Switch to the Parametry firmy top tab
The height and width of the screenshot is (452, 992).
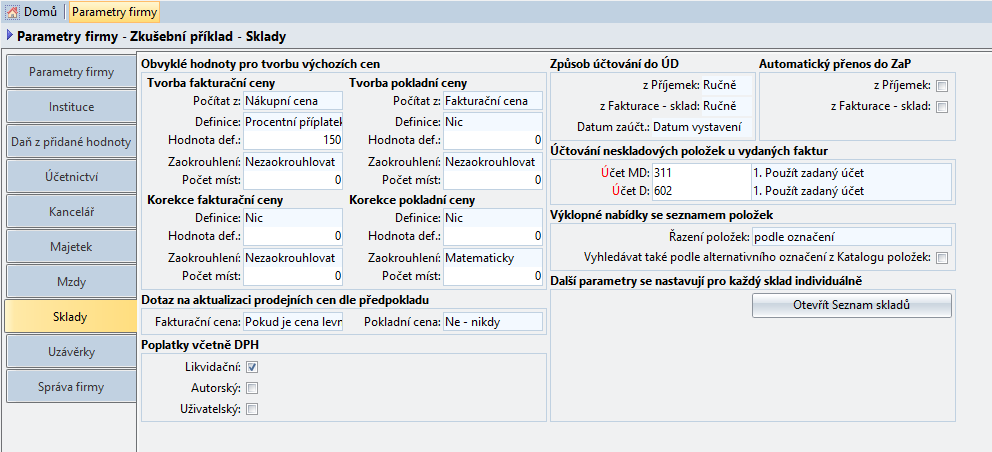coord(113,12)
